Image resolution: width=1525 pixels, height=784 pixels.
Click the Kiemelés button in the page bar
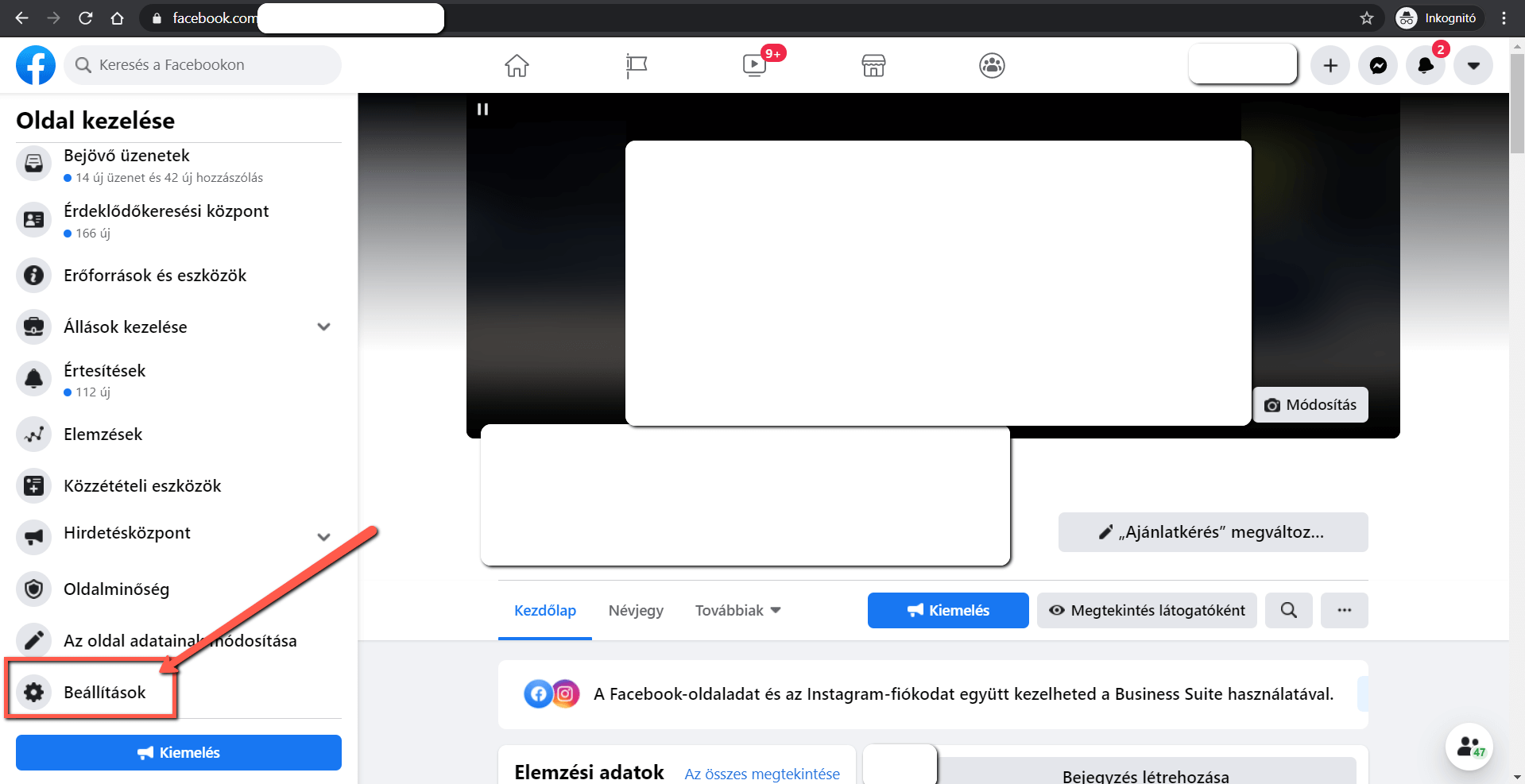[x=948, y=610]
